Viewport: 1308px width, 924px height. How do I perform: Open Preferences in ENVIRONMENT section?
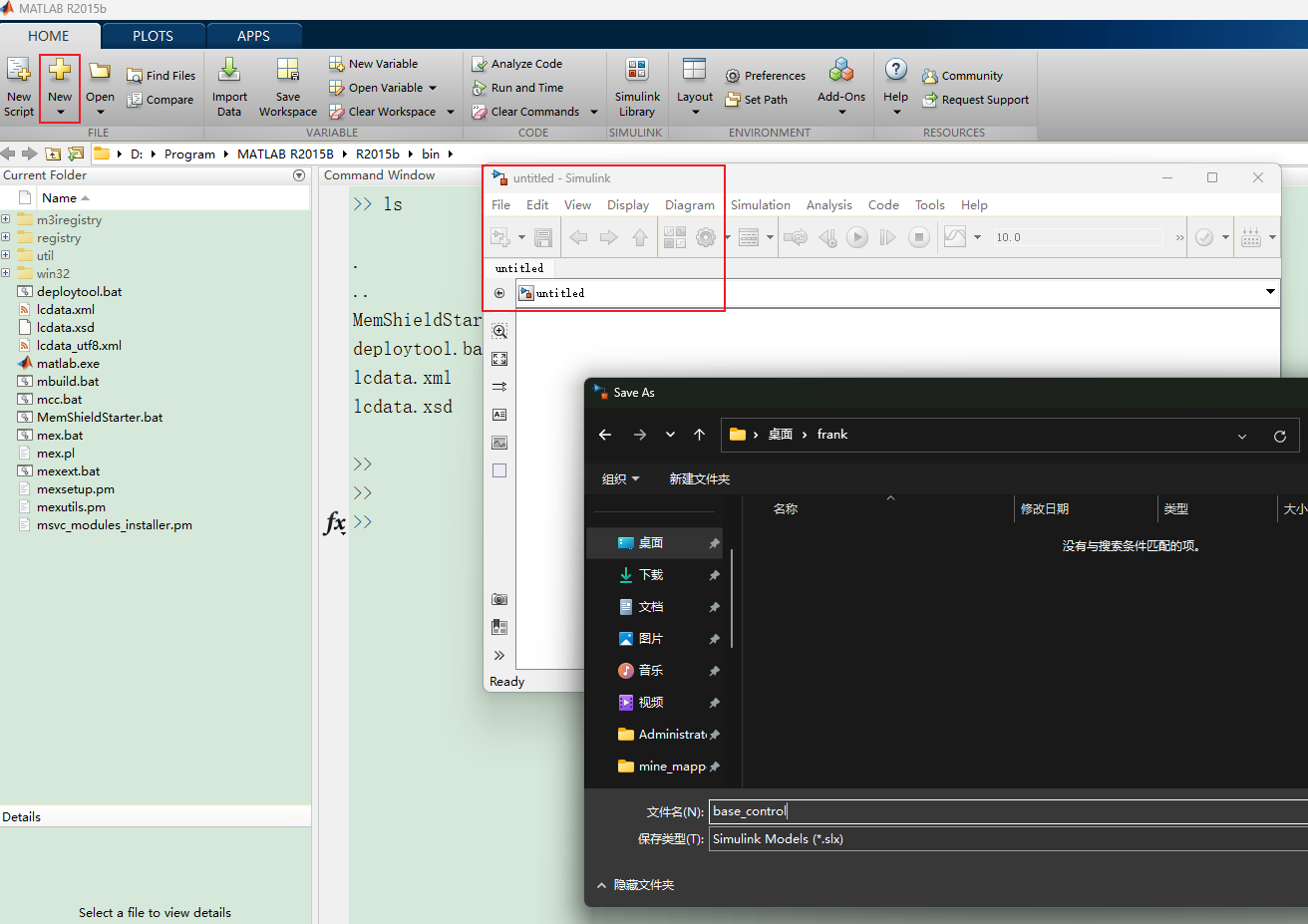766,76
